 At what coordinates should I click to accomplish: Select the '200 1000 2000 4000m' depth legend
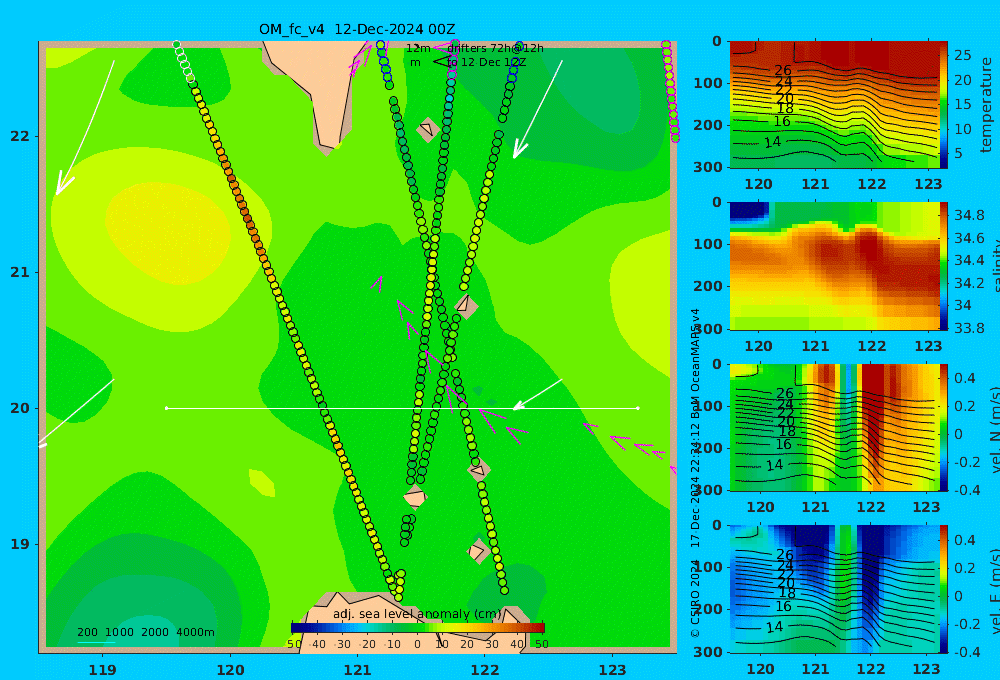point(146,632)
